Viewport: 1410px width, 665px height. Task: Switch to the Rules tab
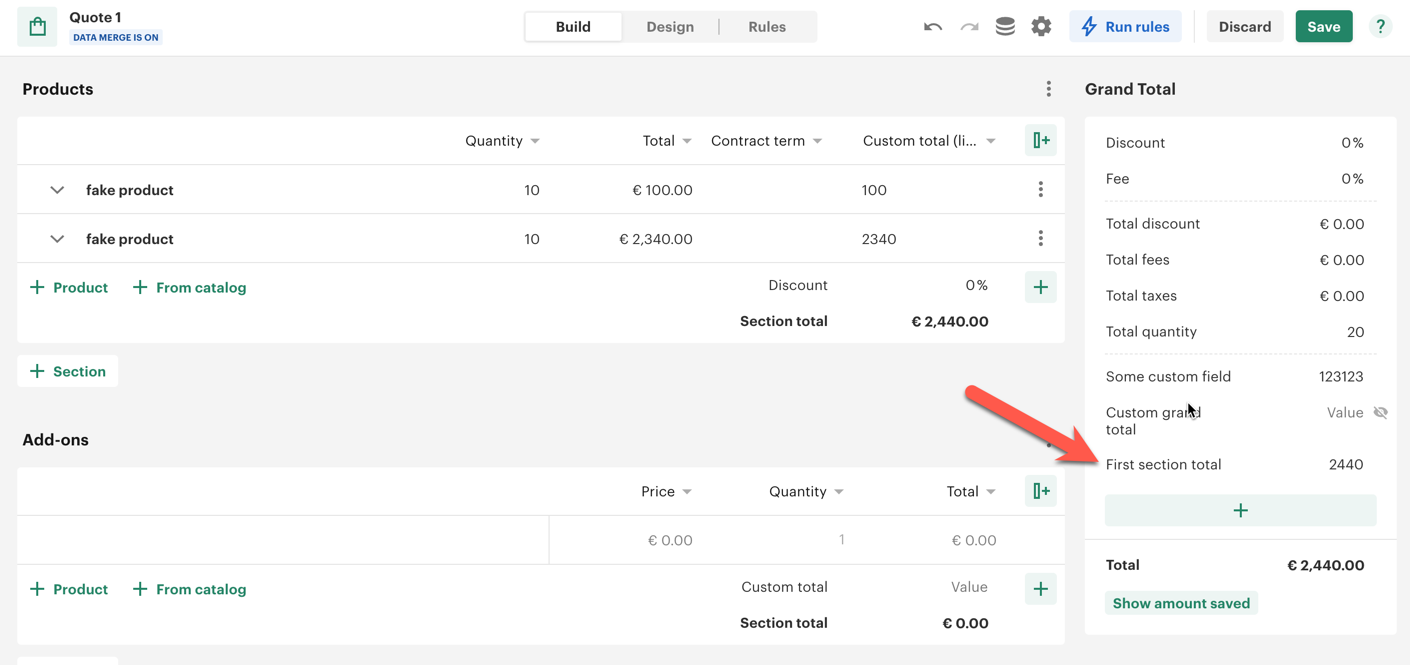[x=766, y=27]
